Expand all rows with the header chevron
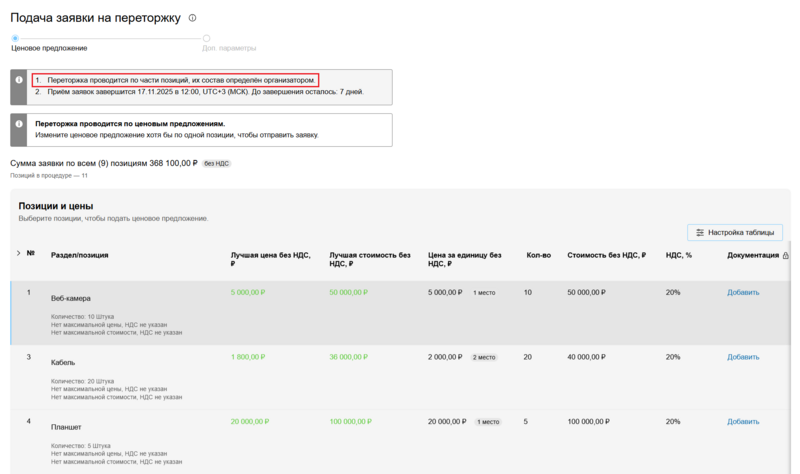This screenshot has height=474, width=800. (x=18, y=254)
